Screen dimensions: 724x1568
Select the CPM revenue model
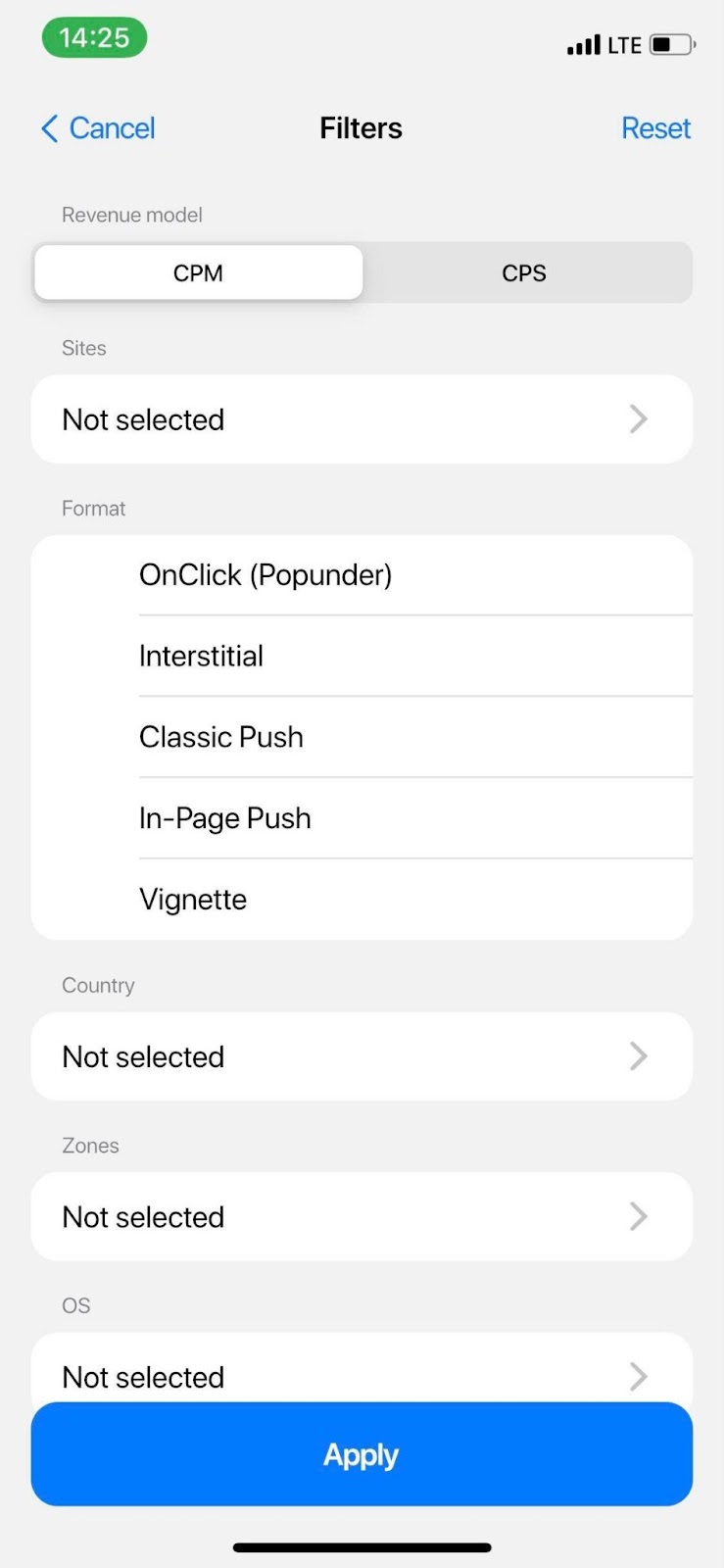tap(198, 272)
